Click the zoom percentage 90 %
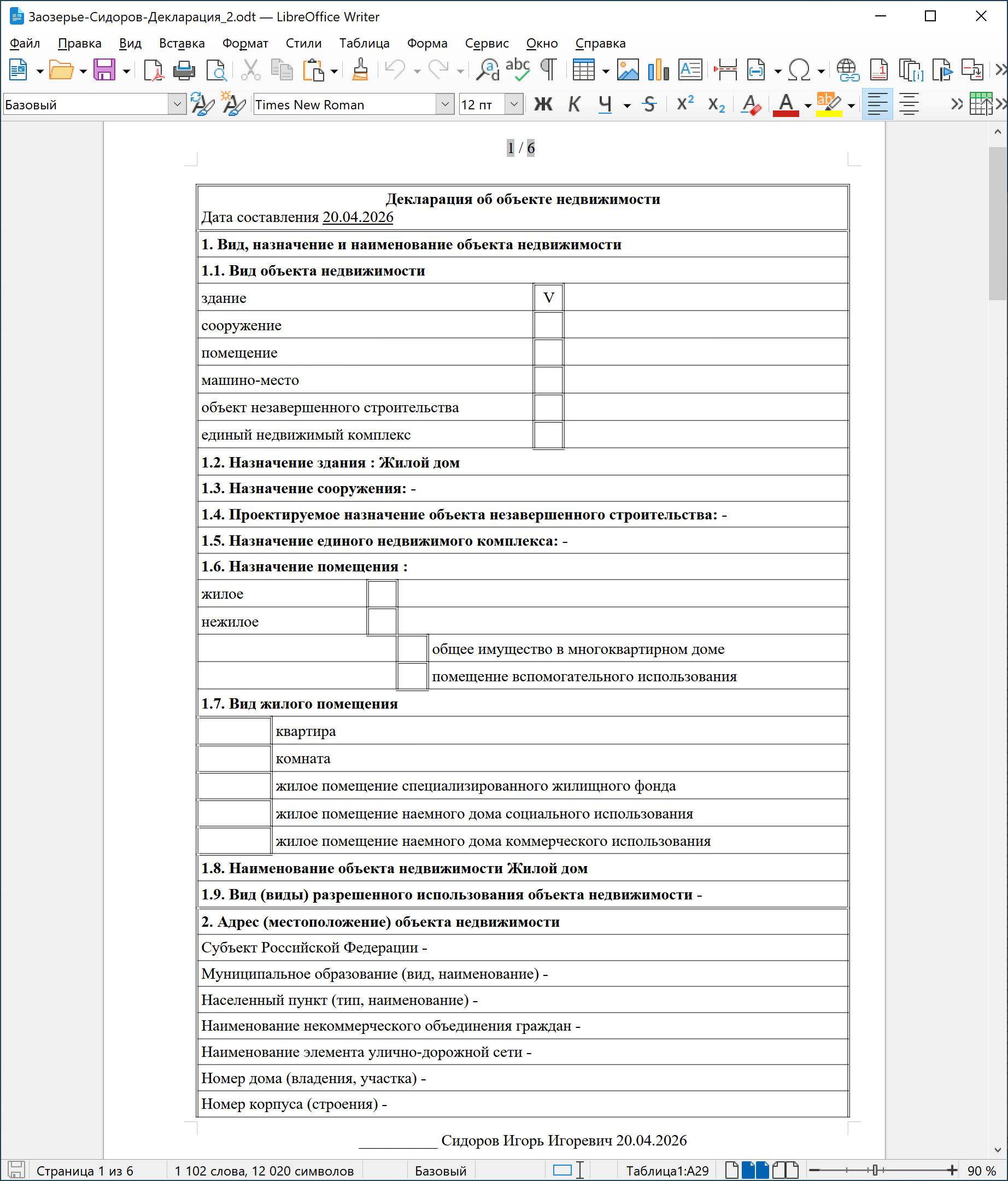This screenshot has width=1008, height=1181. [981, 1171]
